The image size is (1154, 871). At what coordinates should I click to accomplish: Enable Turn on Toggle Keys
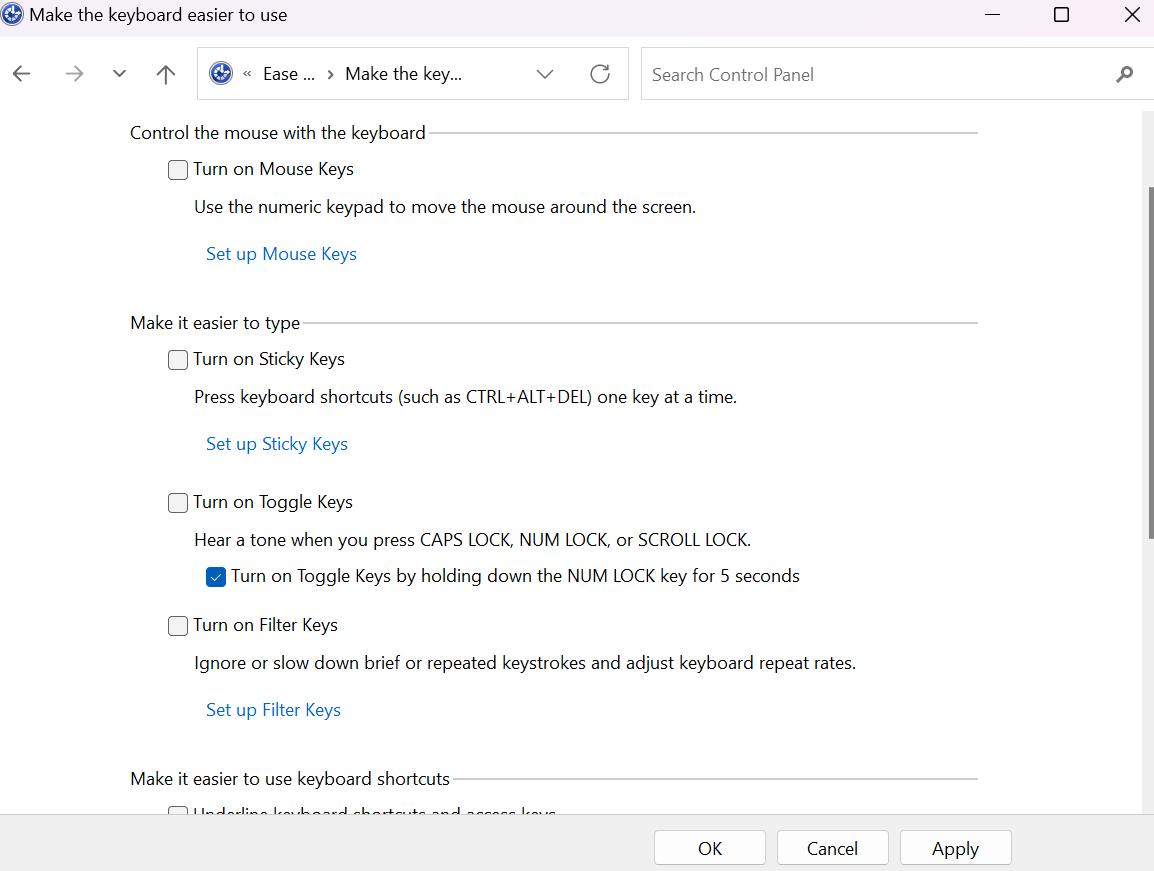click(x=177, y=502)
